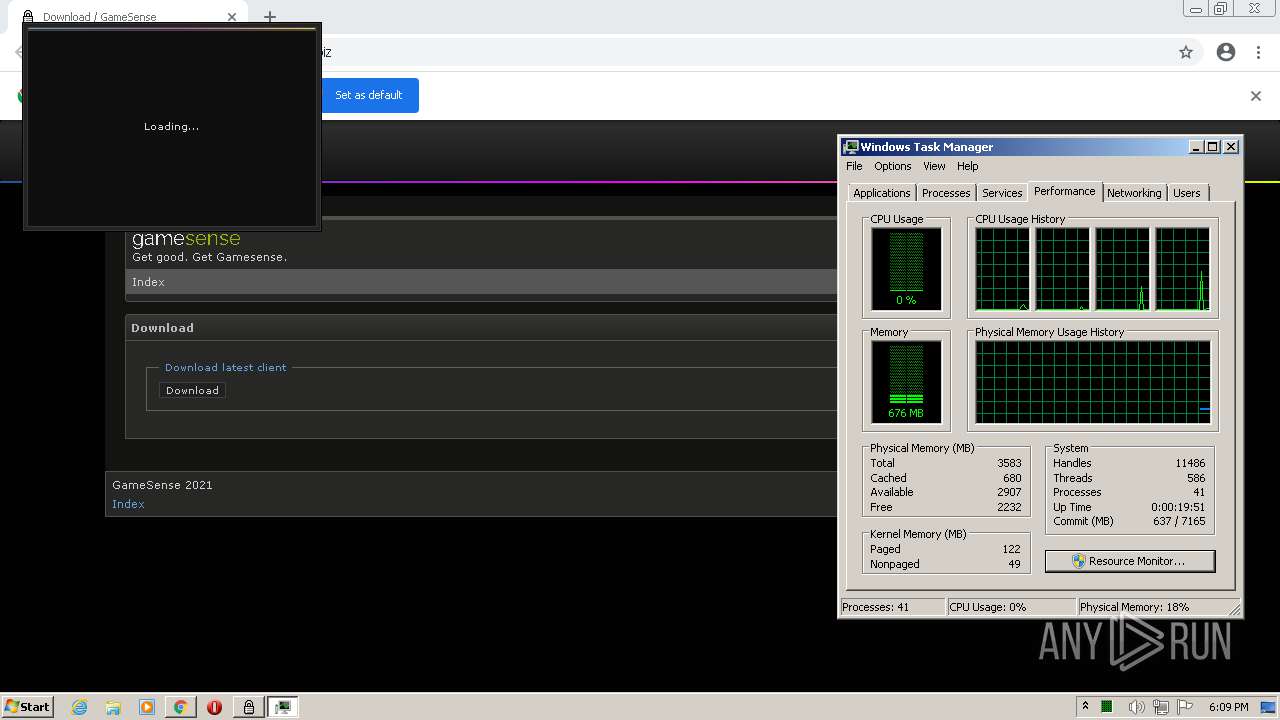
Task: Open a new Chrome tab
Action: [270, 17]
